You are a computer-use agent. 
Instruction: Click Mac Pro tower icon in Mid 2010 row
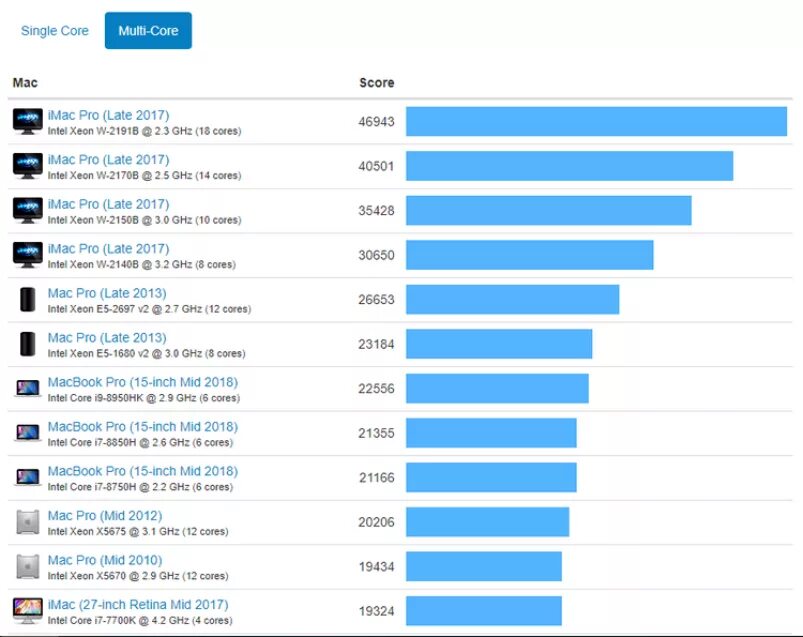28,567
